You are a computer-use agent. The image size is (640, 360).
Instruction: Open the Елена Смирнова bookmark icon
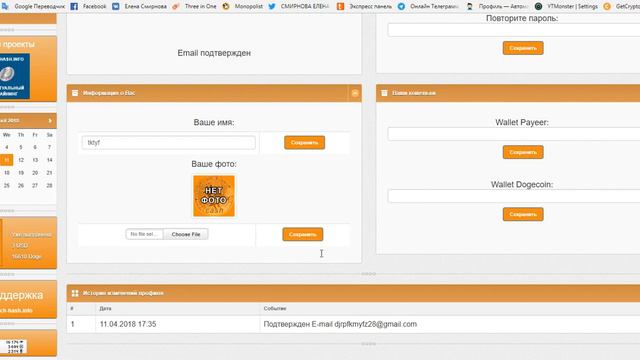116,6
